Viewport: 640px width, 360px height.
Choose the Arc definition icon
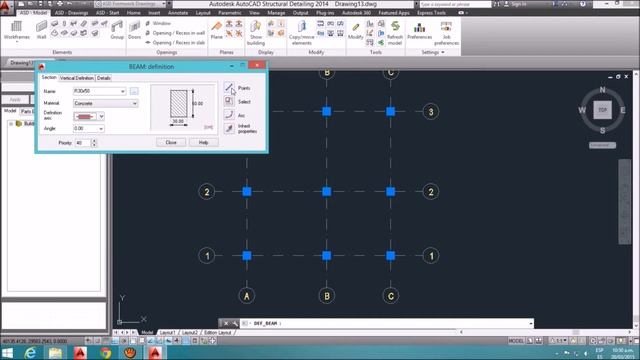coord(229,115)
